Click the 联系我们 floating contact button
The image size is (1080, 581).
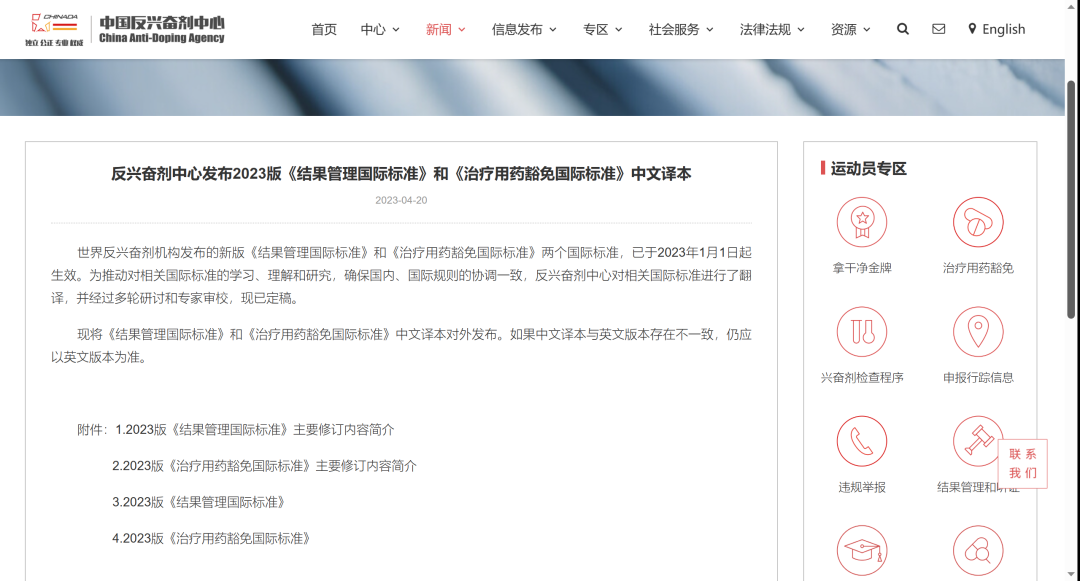[x=1022, y=464]
